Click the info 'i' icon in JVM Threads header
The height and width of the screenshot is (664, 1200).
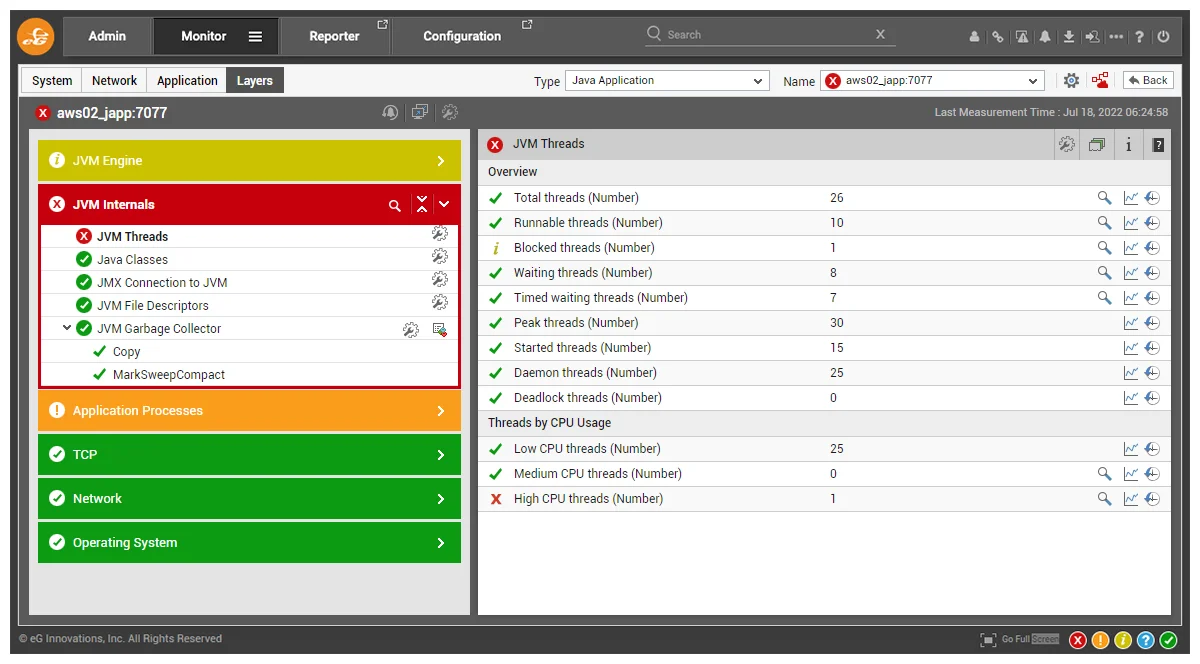[1128, 145]
